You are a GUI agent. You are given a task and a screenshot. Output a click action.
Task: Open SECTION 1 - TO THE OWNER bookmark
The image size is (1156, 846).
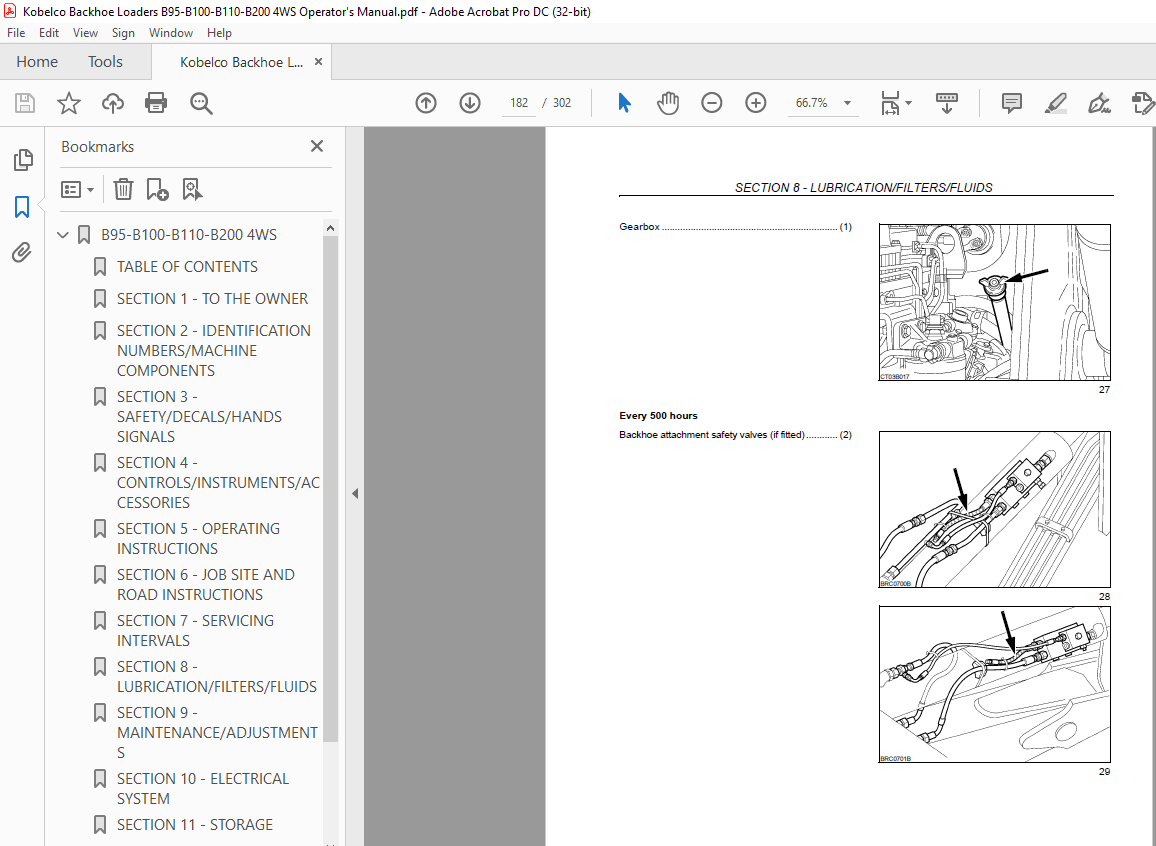212,298
